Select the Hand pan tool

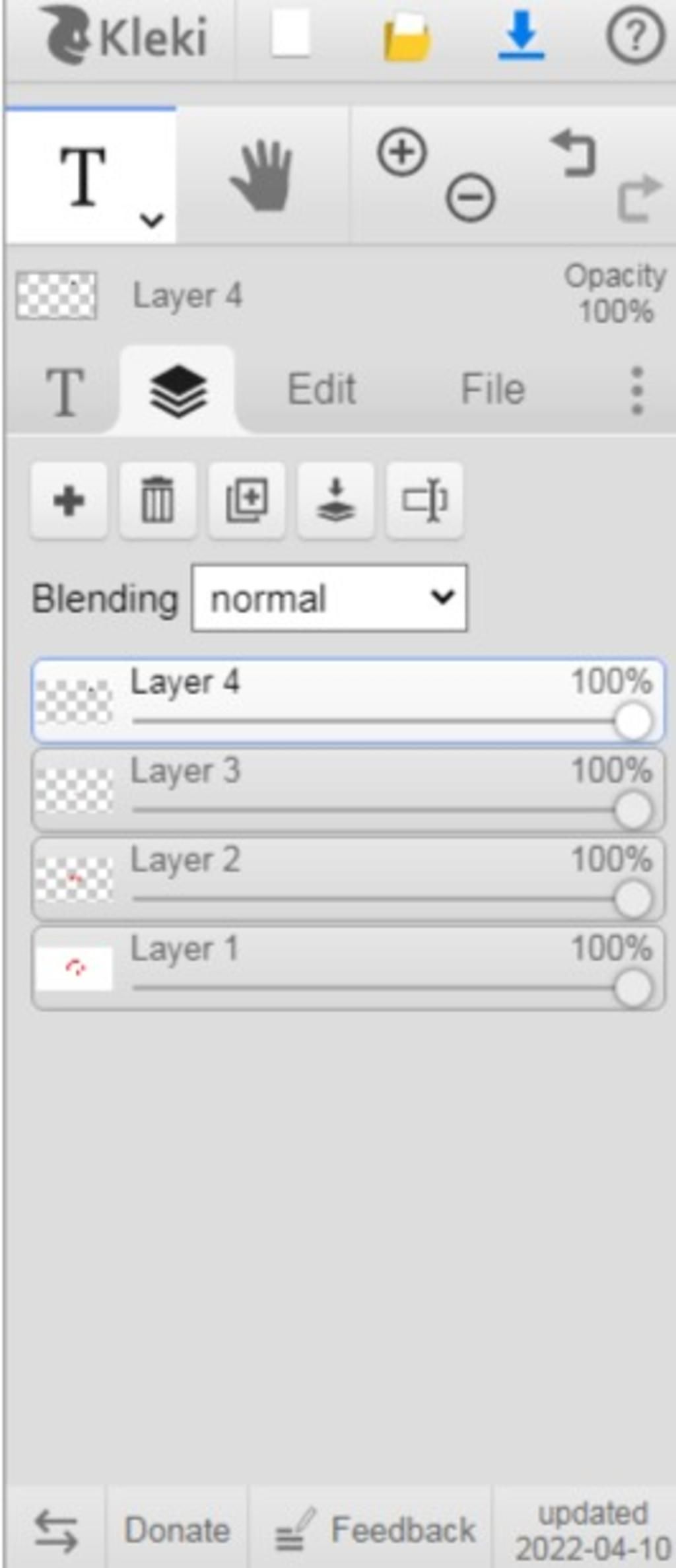(262, 176)
